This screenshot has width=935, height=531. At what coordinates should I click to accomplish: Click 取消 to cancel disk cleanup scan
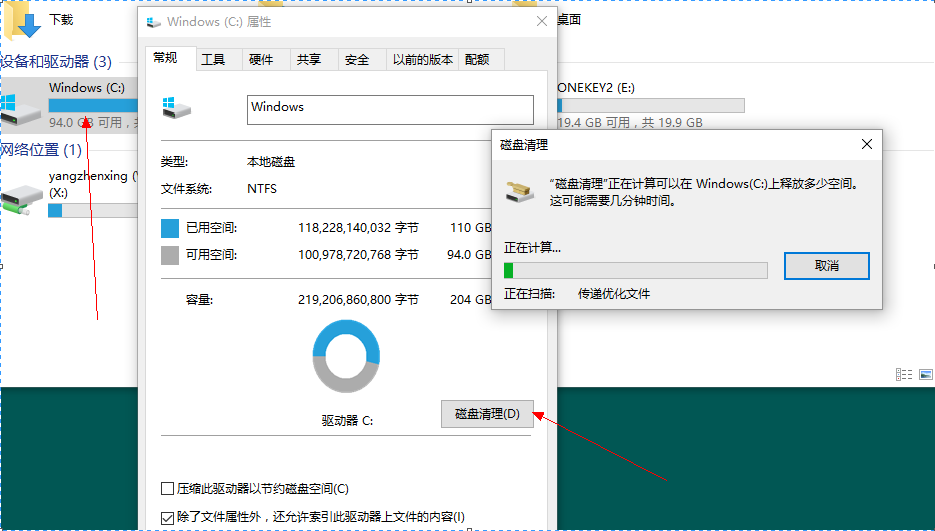(x=826, y=266)
